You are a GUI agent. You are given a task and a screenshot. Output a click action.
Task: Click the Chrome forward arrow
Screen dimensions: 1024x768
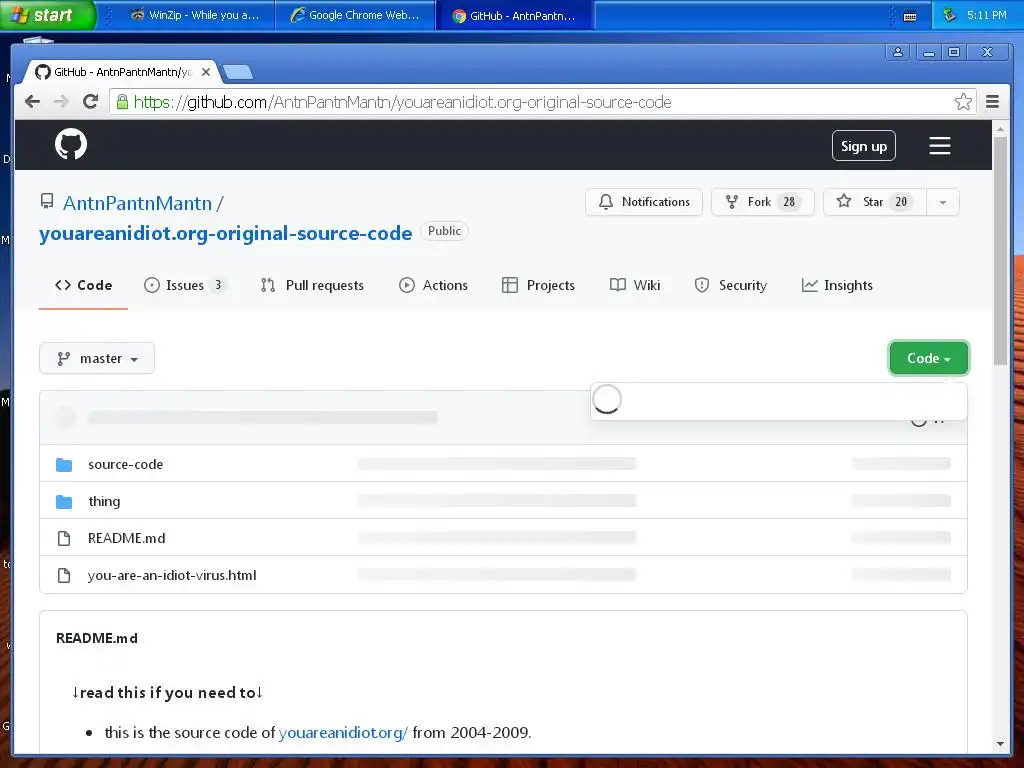point(61,101)
